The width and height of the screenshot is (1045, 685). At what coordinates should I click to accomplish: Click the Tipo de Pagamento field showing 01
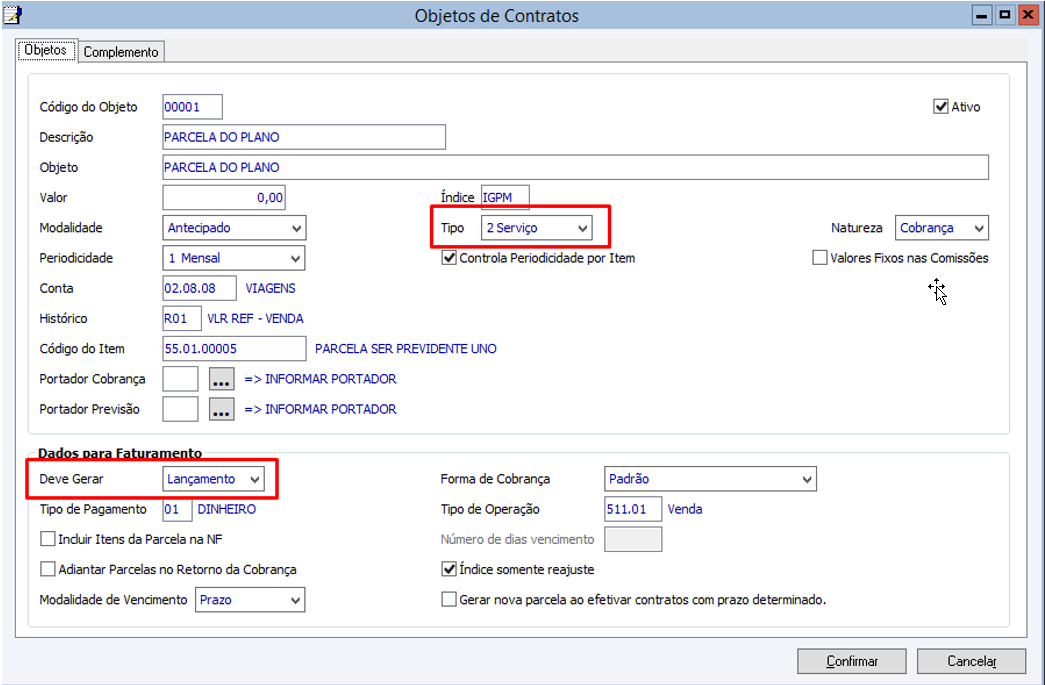pyautogui.click(x=177, y=509)
